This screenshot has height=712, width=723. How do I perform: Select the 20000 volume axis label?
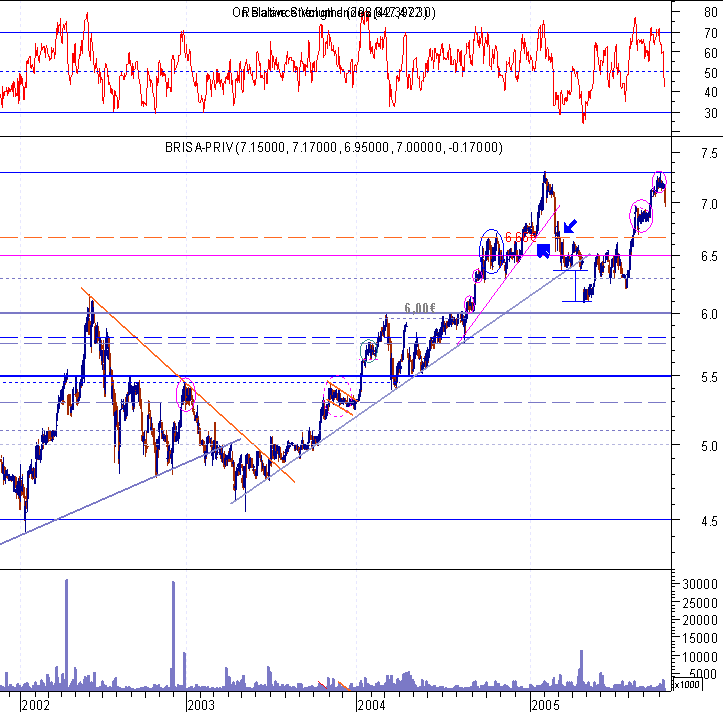click(x=700, y=620)
